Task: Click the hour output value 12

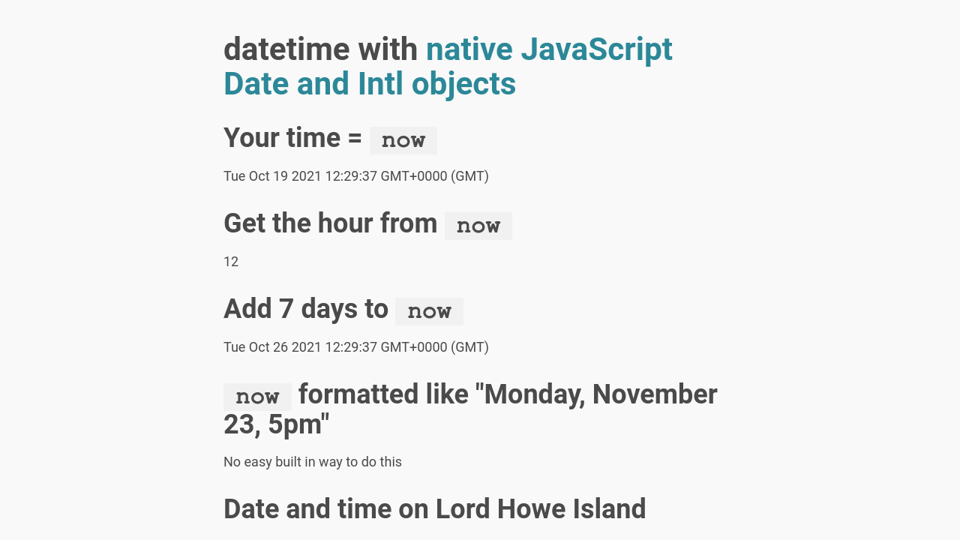Action: coord(231,262)
